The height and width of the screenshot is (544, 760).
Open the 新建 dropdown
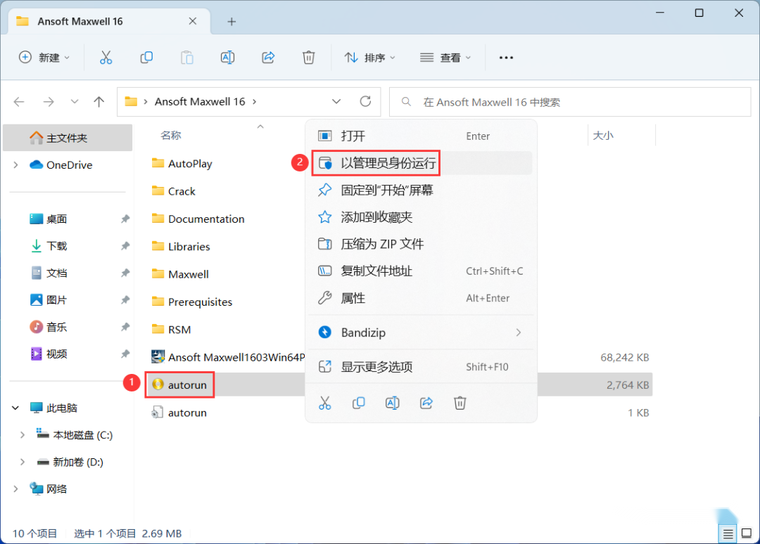(45, 58)
